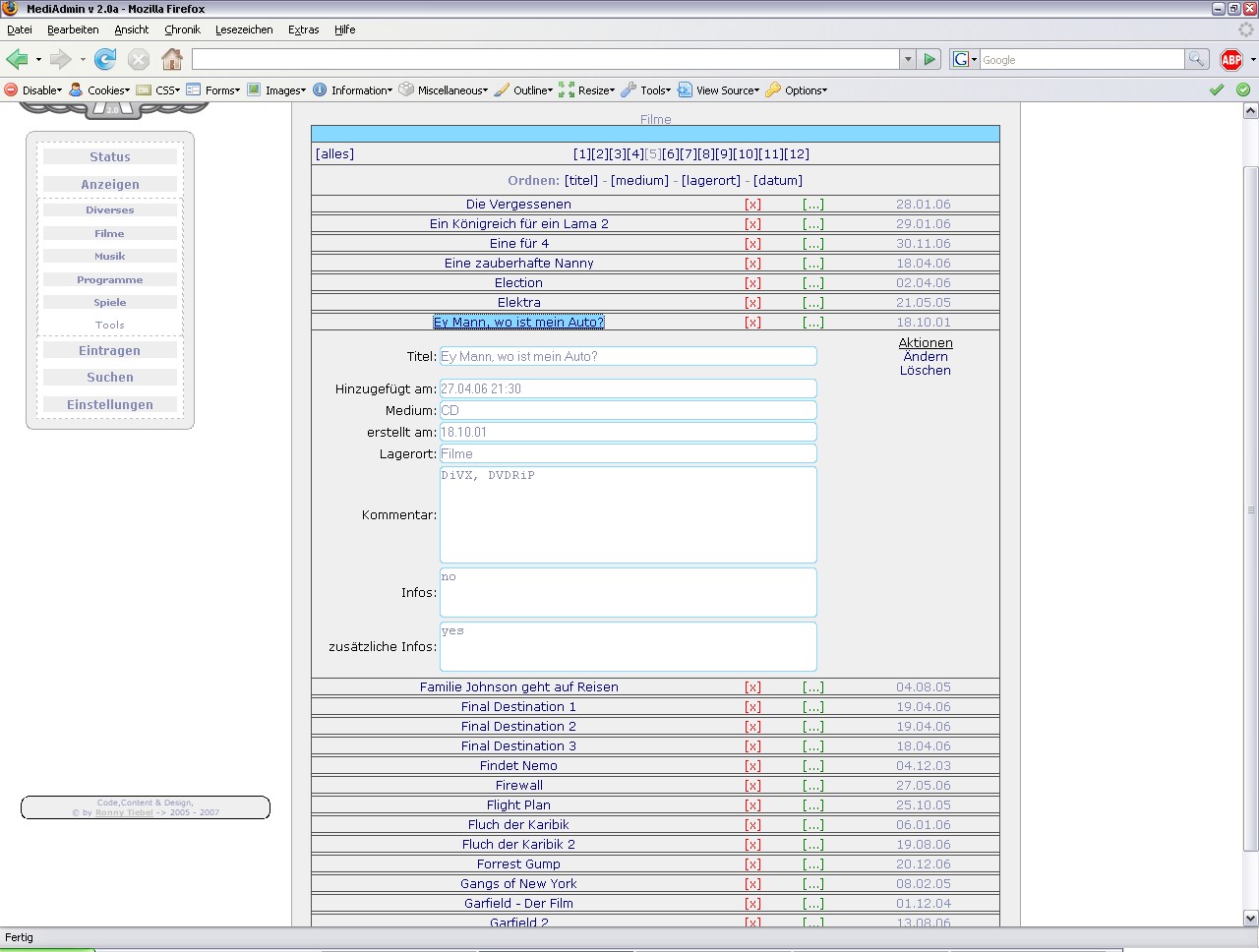Click the page scrollbar down arrow
Viewport: 1259px width, 952px height.
(1251, 919)
